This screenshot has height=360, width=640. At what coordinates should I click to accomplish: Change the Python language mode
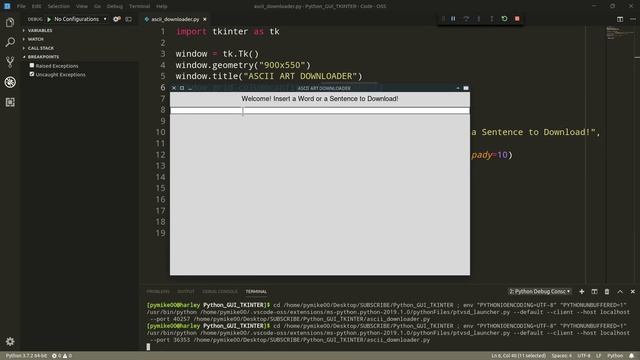click(615, 356)
